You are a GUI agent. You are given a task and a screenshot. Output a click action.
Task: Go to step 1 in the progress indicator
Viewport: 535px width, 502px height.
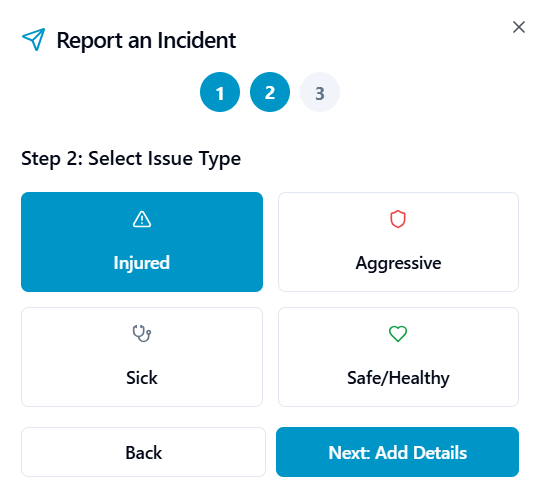[x=220, y=92]
